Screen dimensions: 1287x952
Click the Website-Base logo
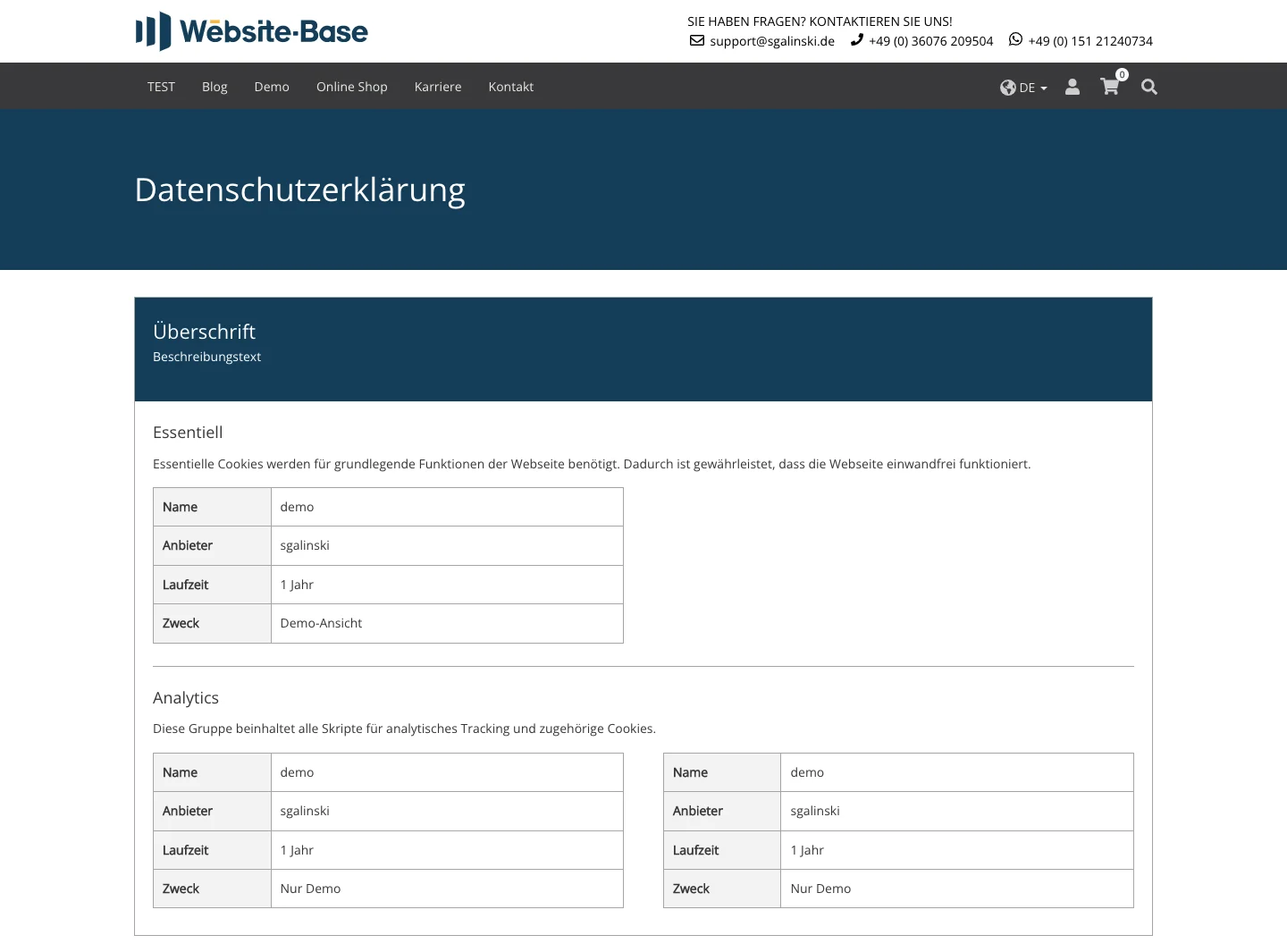click(251, 30)
